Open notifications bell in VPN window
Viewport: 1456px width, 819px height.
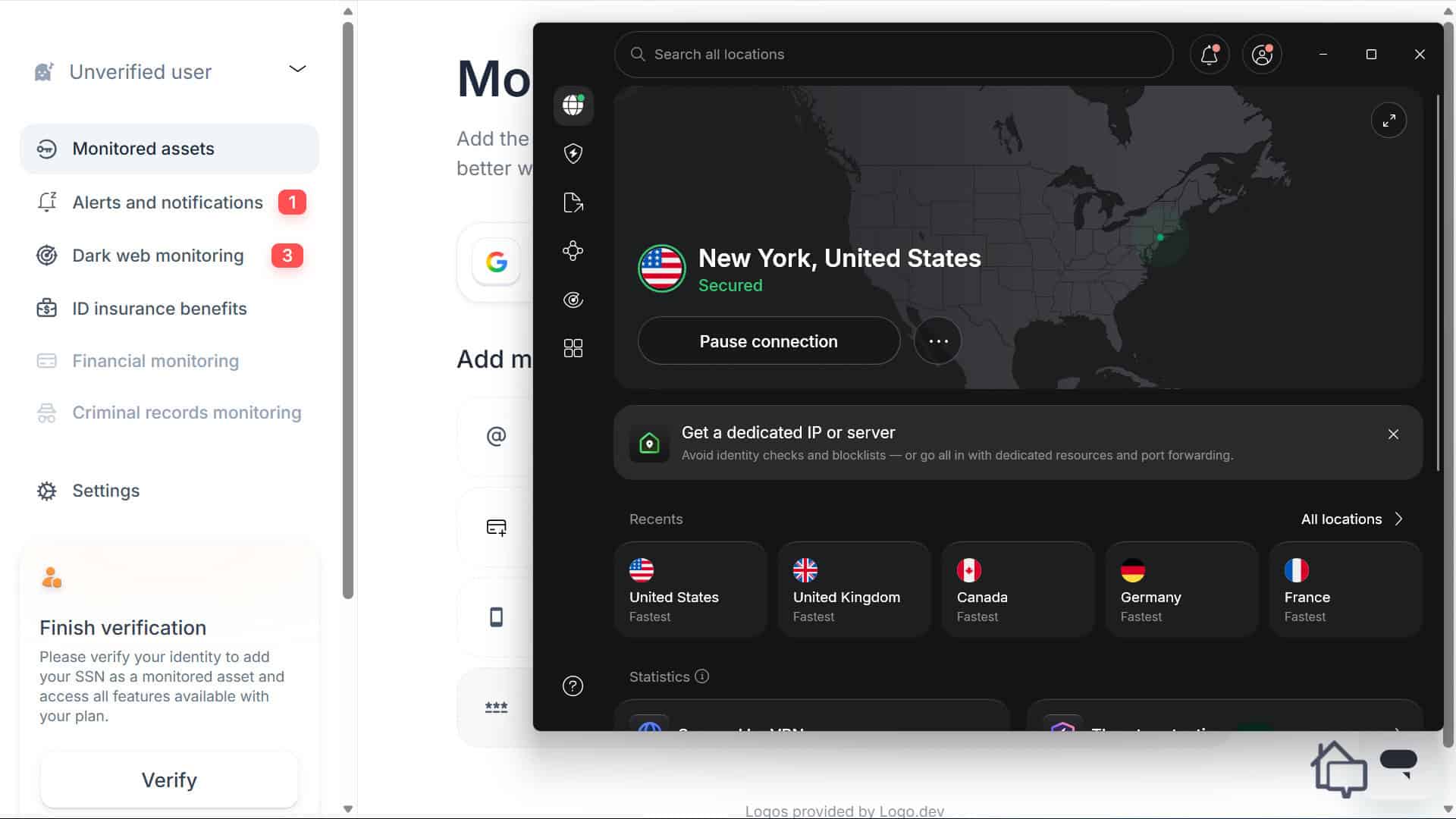coord(1209,55)
